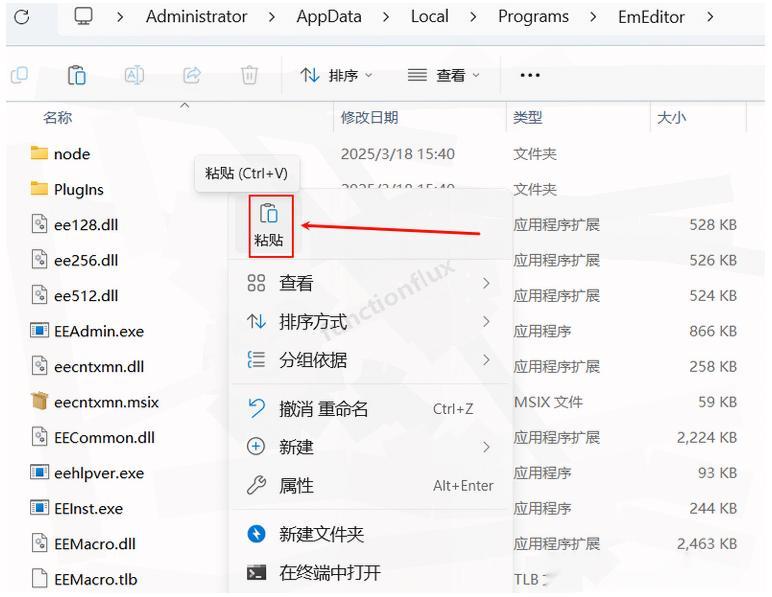Screen dimensions: 772x597
Task: Click the rename icon in toolbar
Action: pos(134,75)
